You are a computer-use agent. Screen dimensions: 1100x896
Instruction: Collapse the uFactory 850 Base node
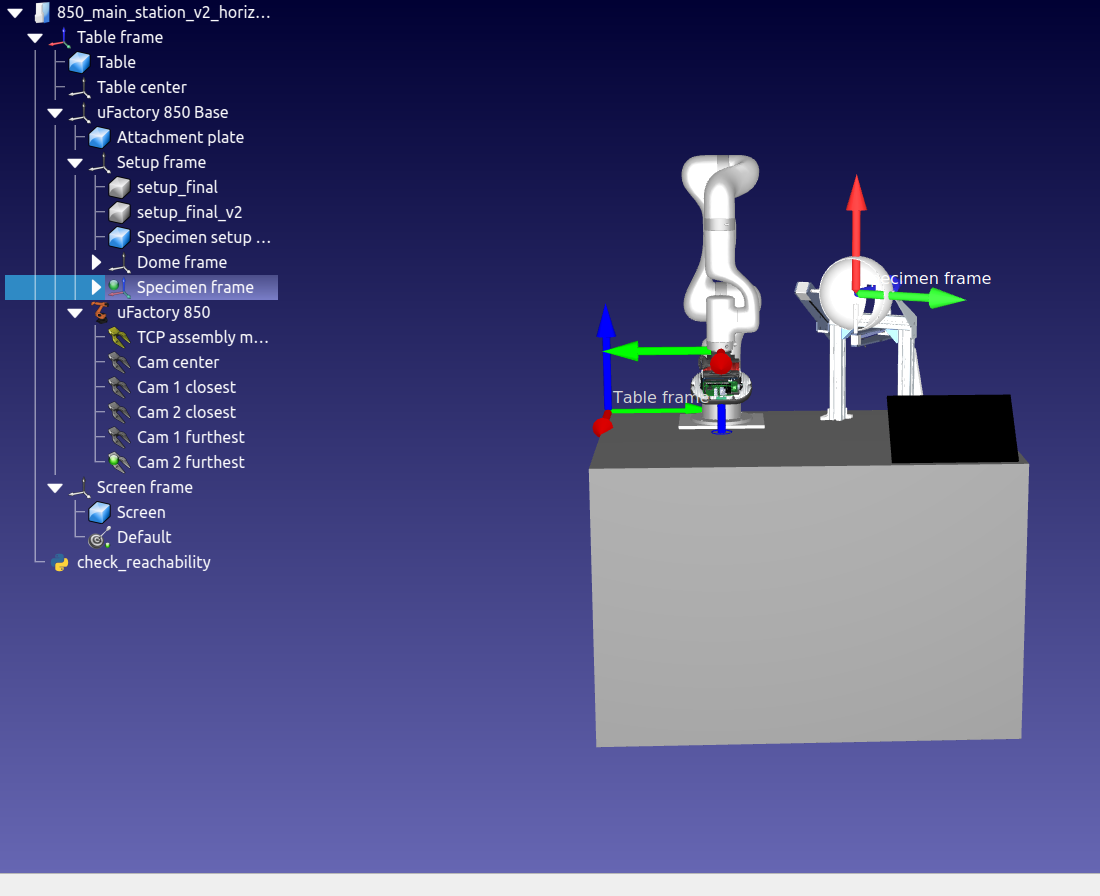pos(55,113)
